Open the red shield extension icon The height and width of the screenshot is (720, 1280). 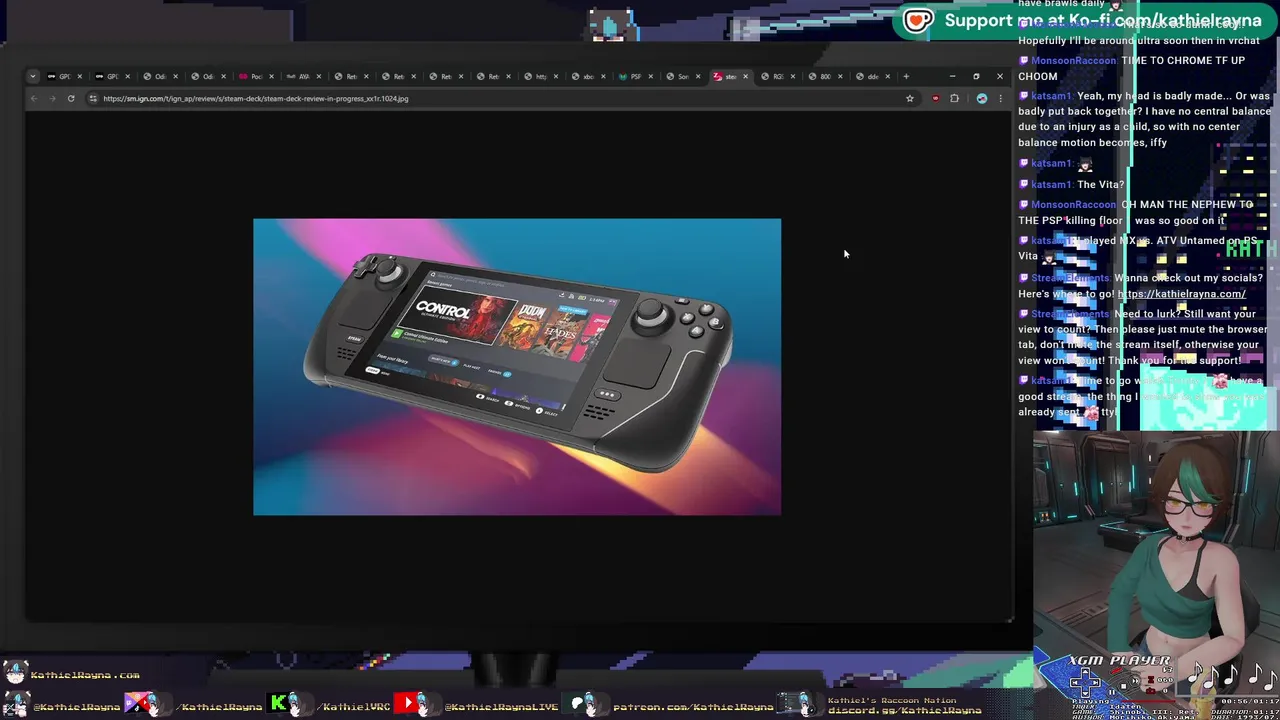(x=935, y=98)
